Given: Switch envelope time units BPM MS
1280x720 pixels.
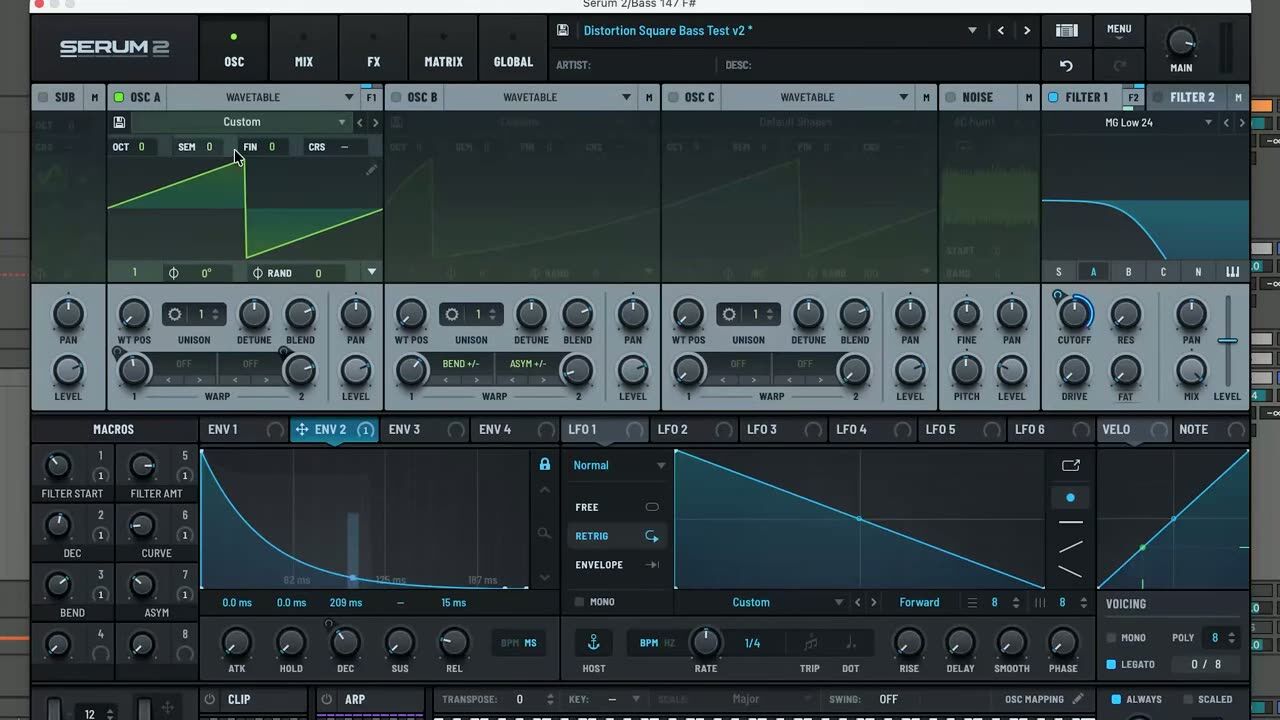Looking at the screenshot, I should point(519,643).
